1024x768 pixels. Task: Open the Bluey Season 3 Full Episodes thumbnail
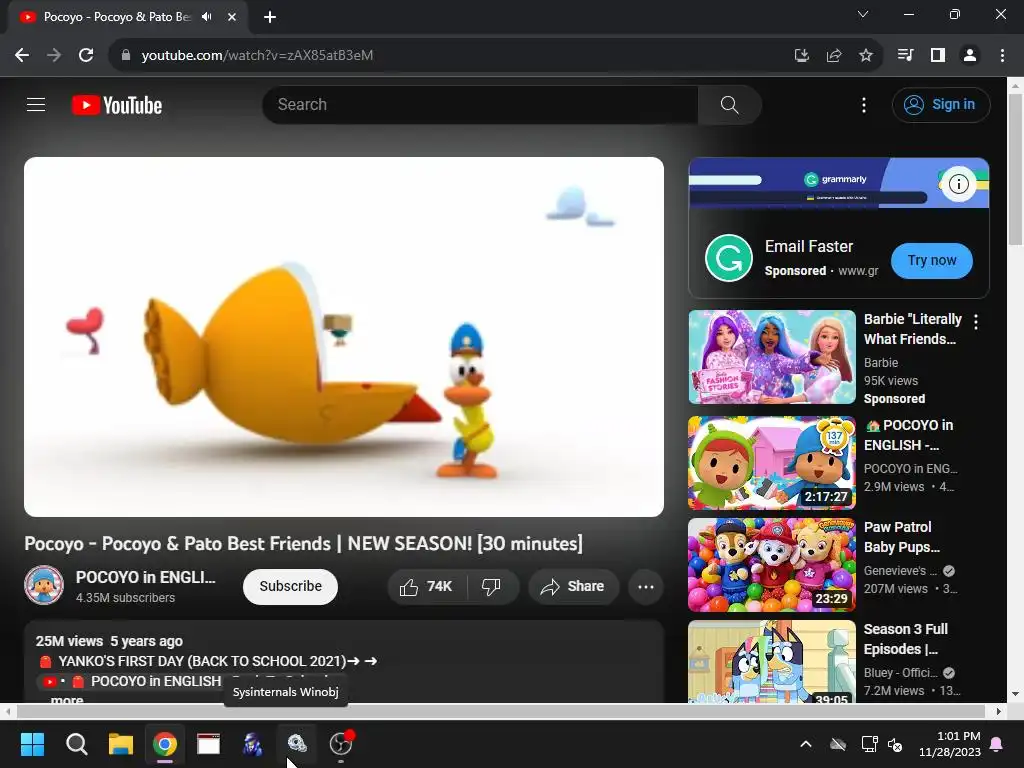[772, 662]
